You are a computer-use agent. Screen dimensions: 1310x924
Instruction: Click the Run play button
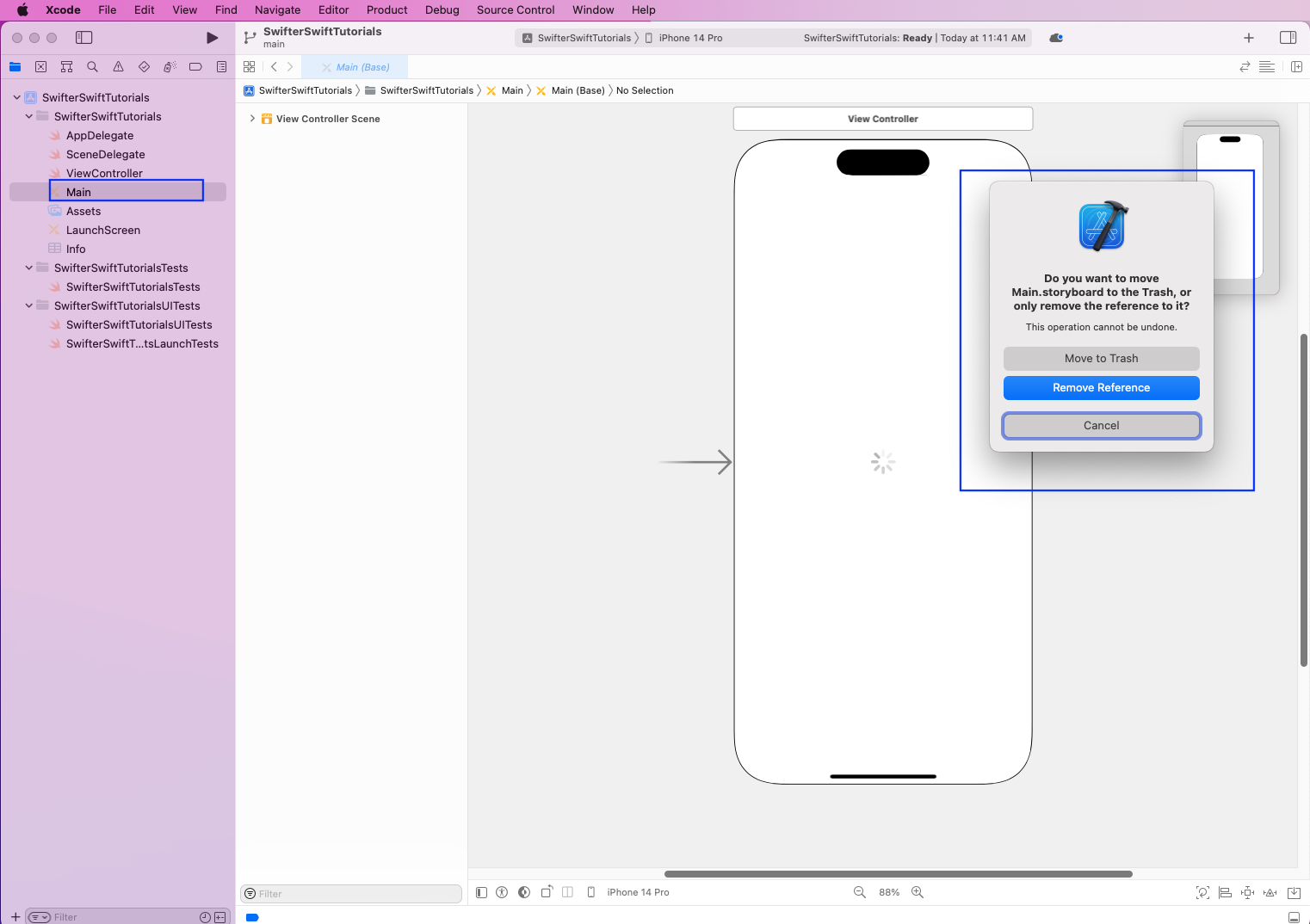(x=212, y=38)
